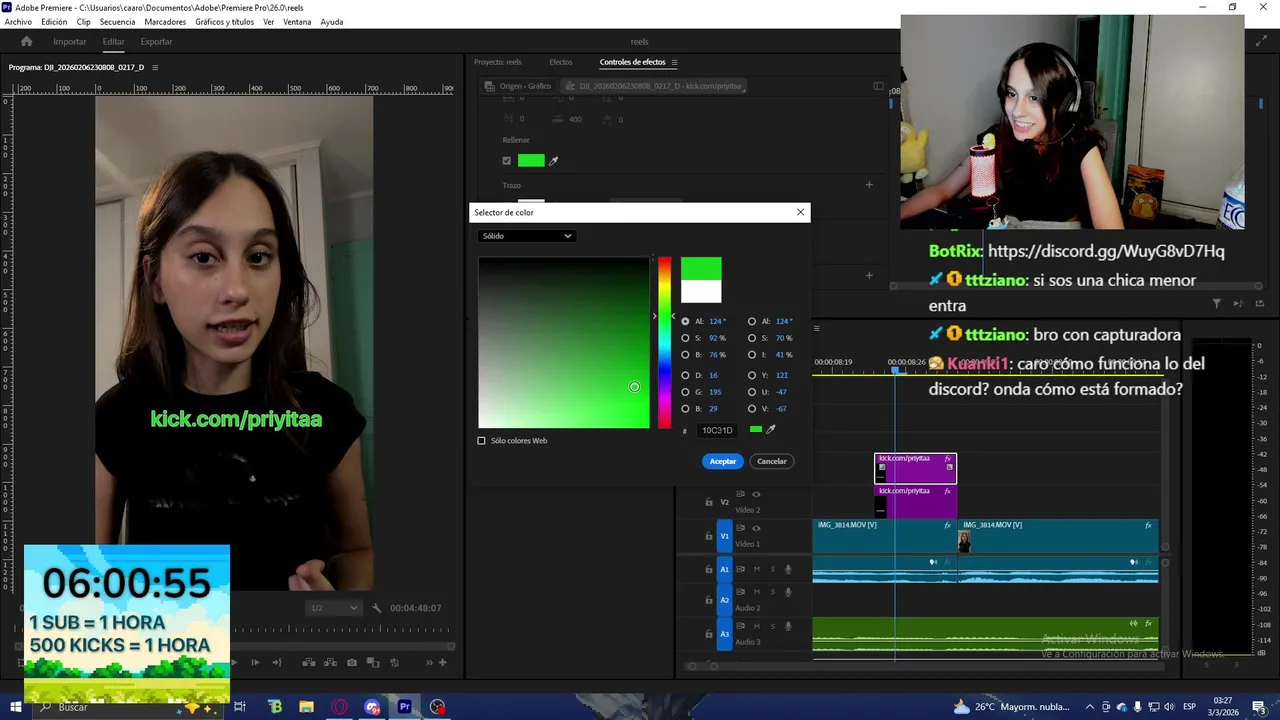Click the Home icon in Premiere header
Image resolution: width=1280 pixels, height=720 pixels.
[x=27, y=42]
